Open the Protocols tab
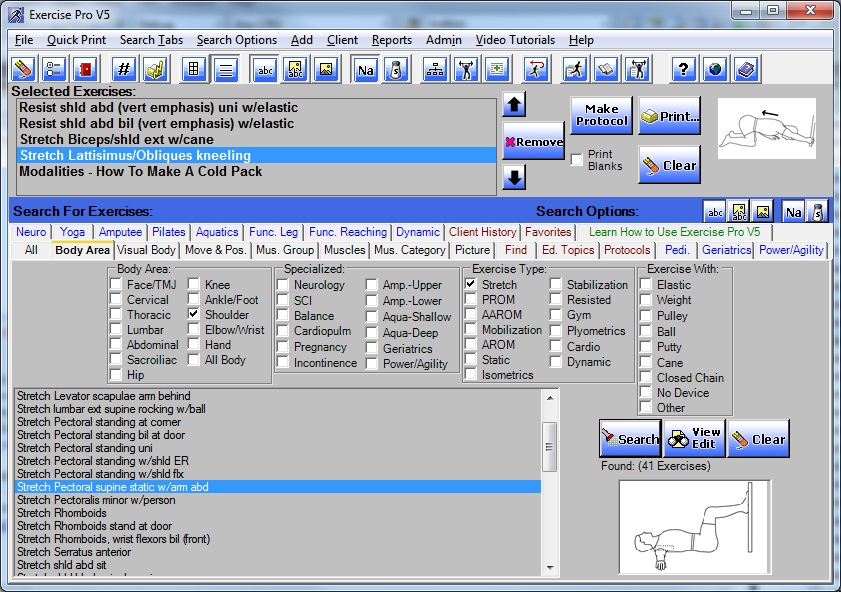 click(x=627, y=250)
